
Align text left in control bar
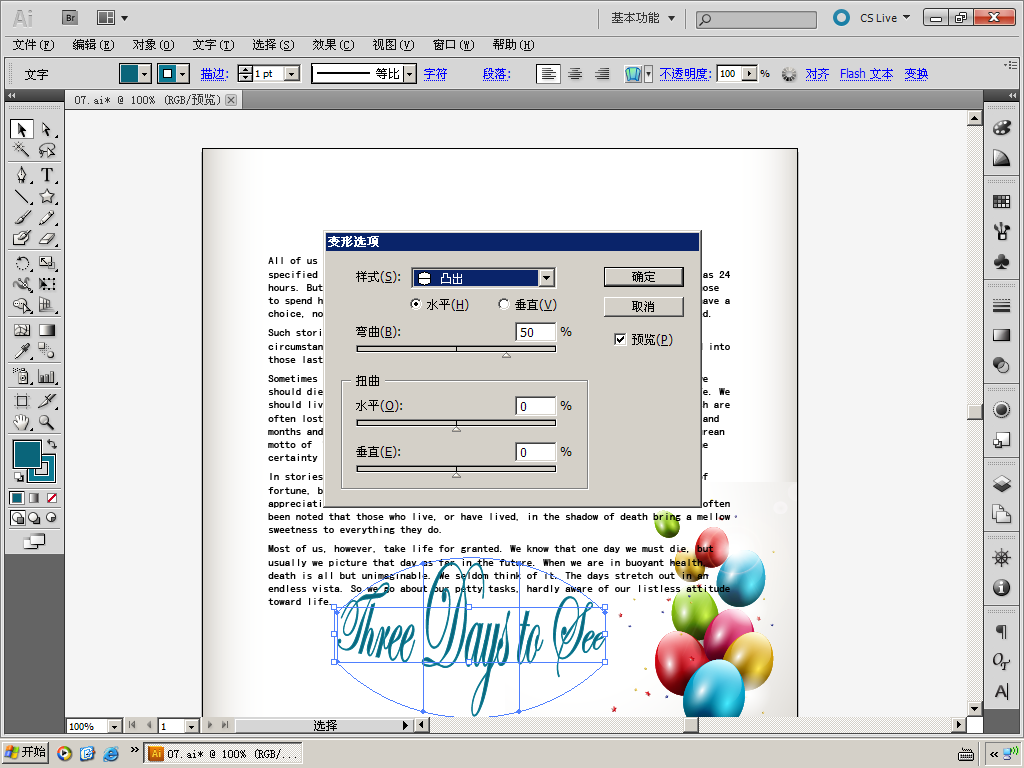point(548,74)
